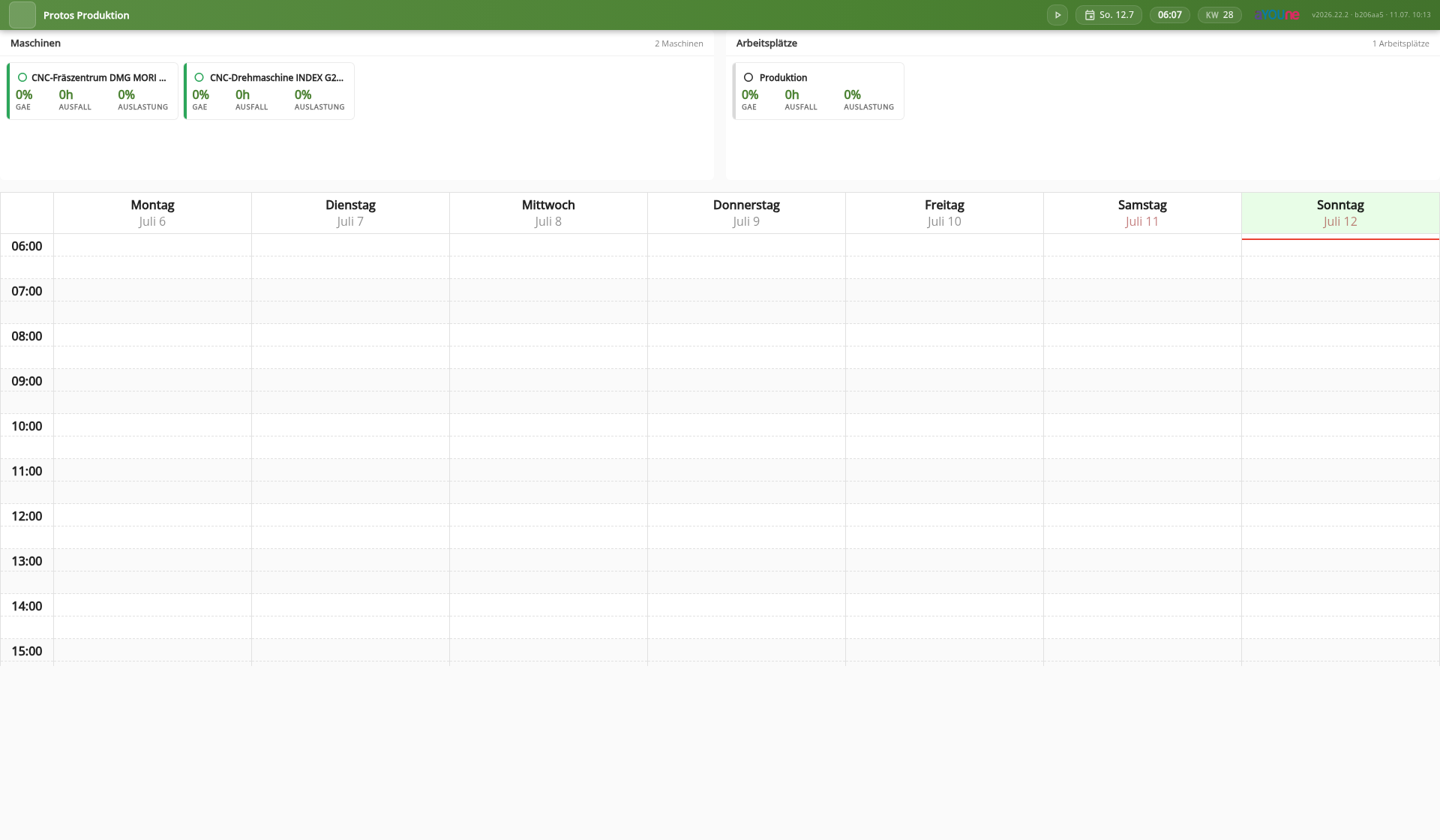Select the Samstag Juli 11 column header

coord(1142,213)
